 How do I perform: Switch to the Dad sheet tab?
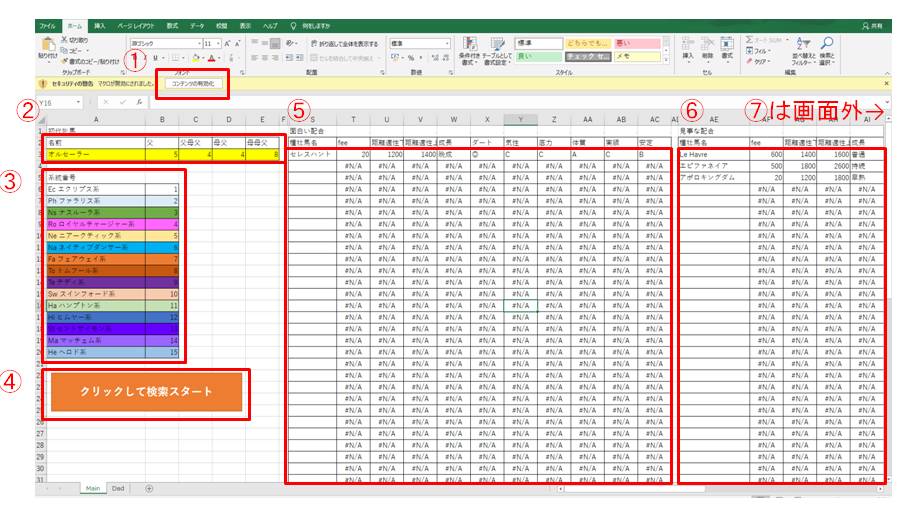coord(119,488)
